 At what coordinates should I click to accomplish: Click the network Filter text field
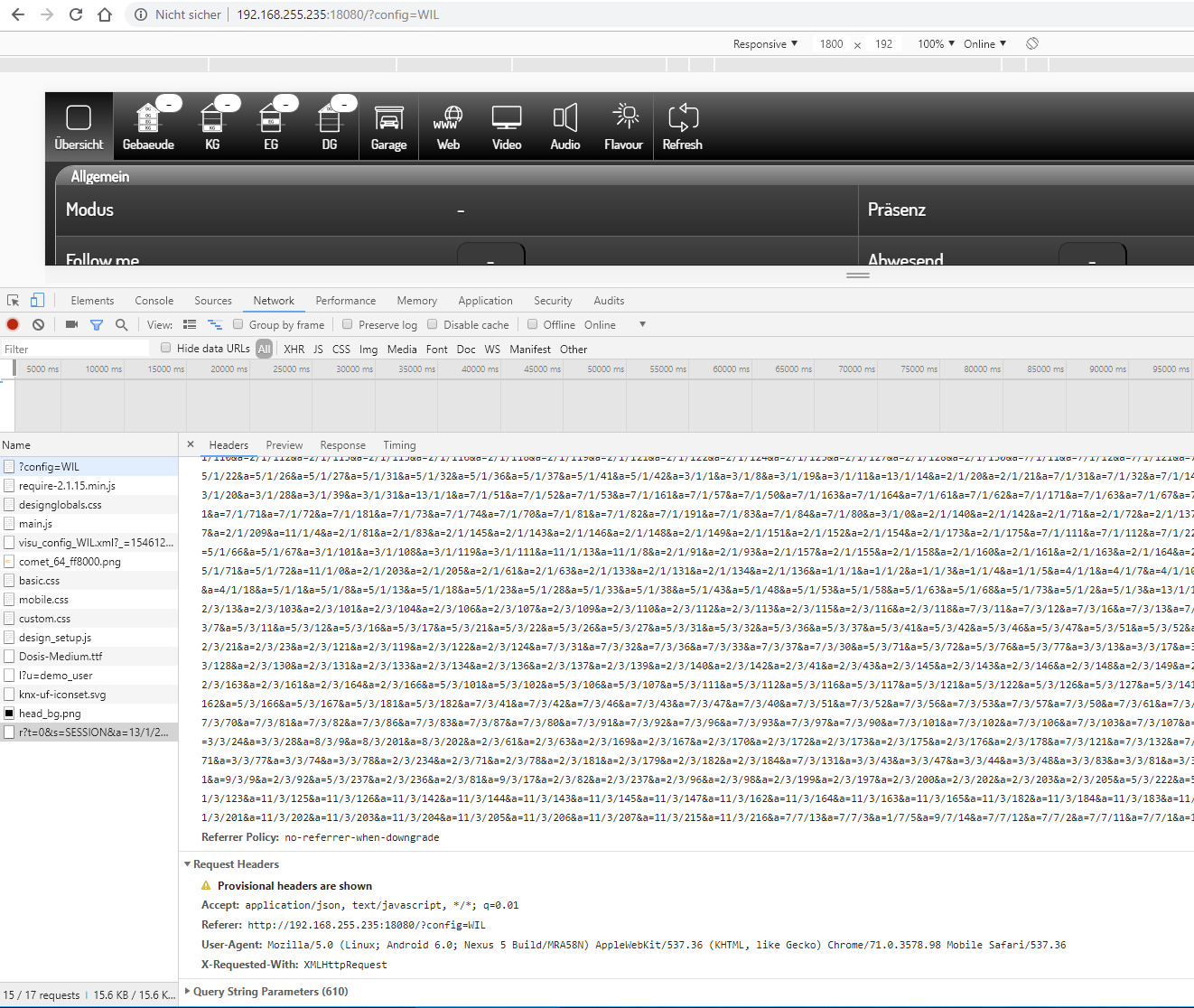(76, 349)
